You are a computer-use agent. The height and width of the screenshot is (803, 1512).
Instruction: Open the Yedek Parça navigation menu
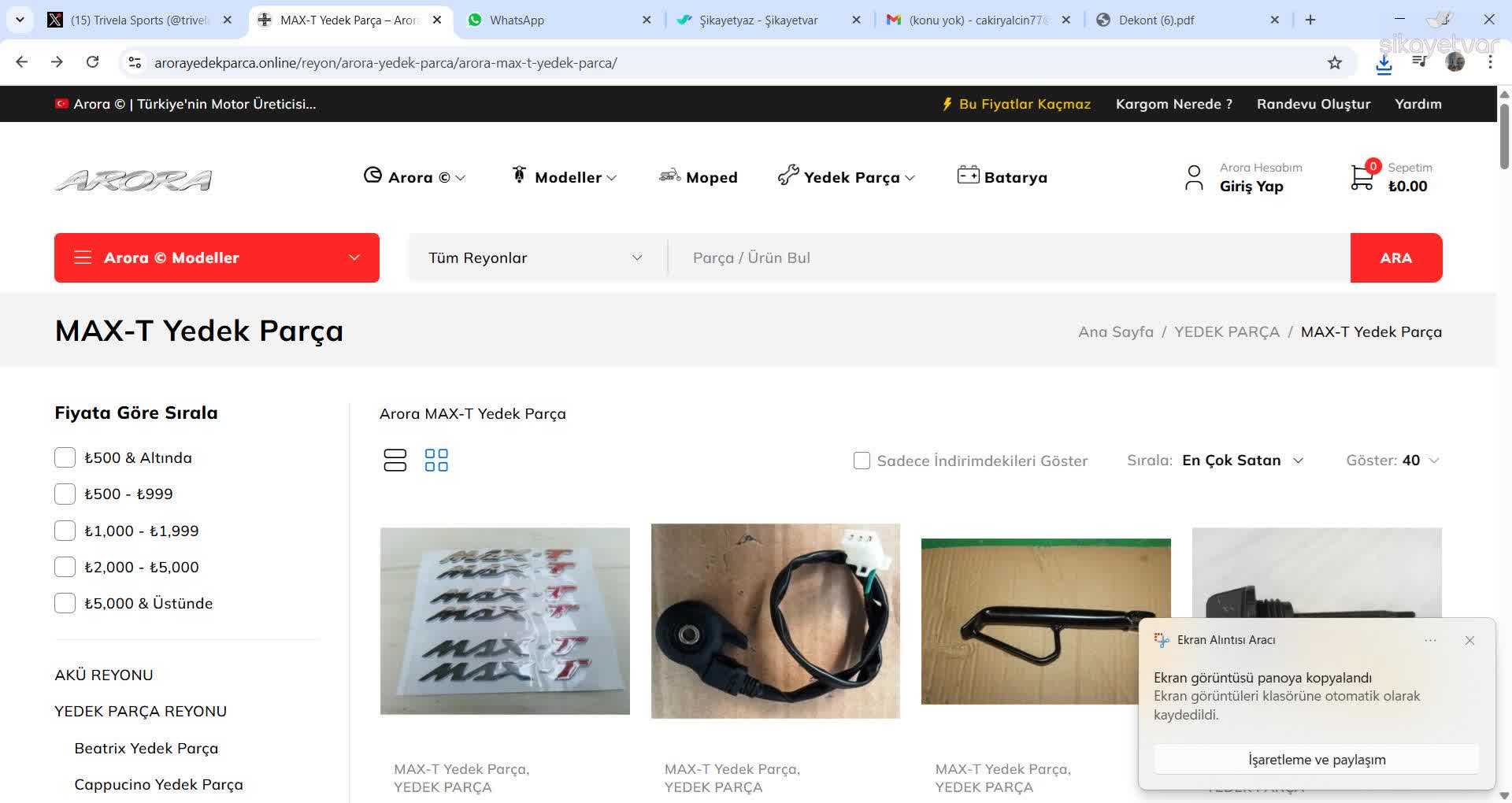click(x=847, y=178)
